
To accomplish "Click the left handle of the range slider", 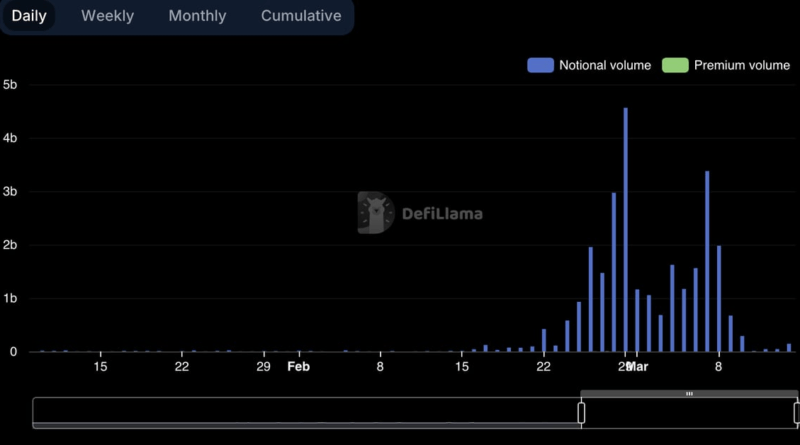I will coord(581,412).
